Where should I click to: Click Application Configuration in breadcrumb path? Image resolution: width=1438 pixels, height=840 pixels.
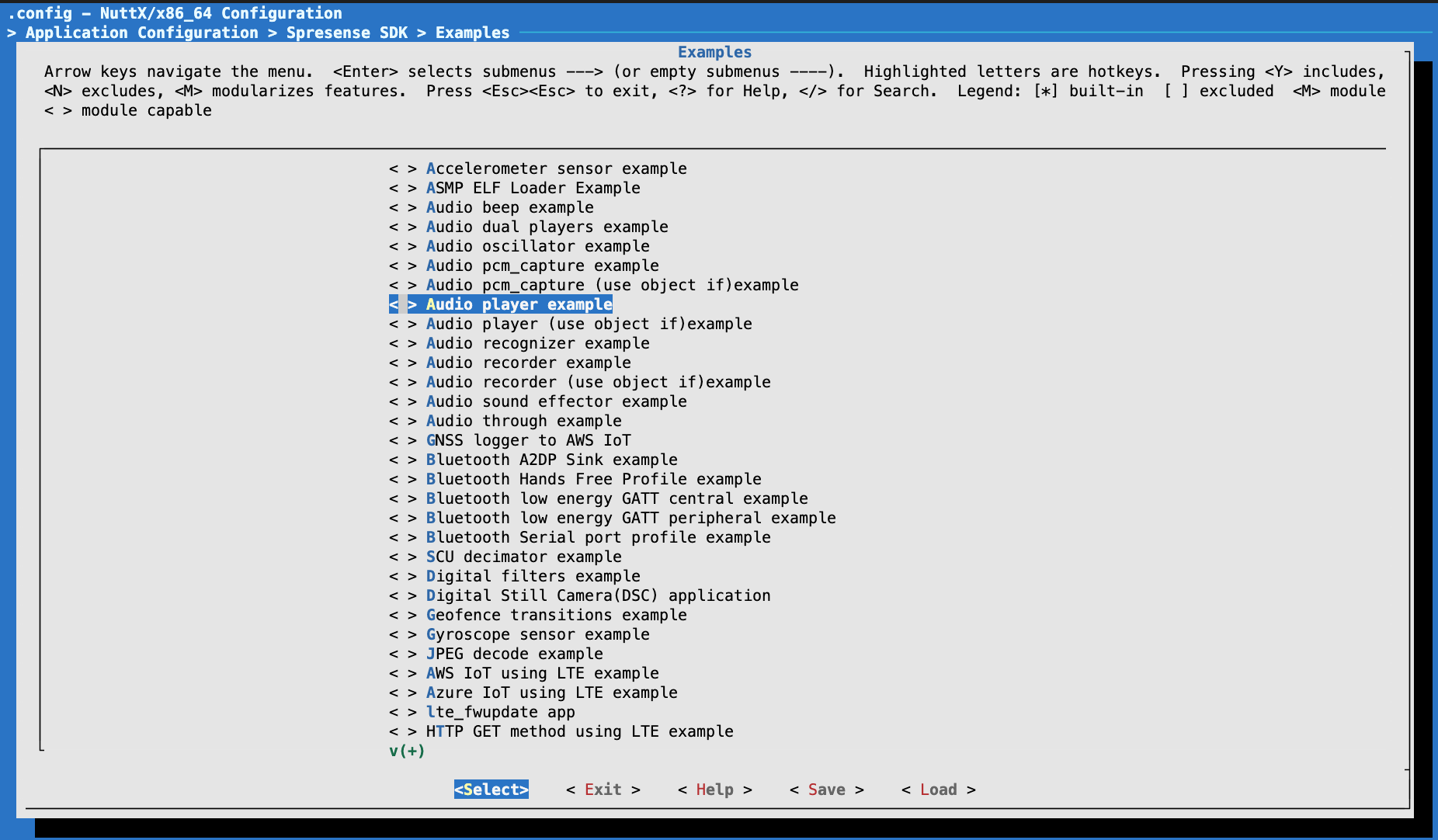point(141,33)
